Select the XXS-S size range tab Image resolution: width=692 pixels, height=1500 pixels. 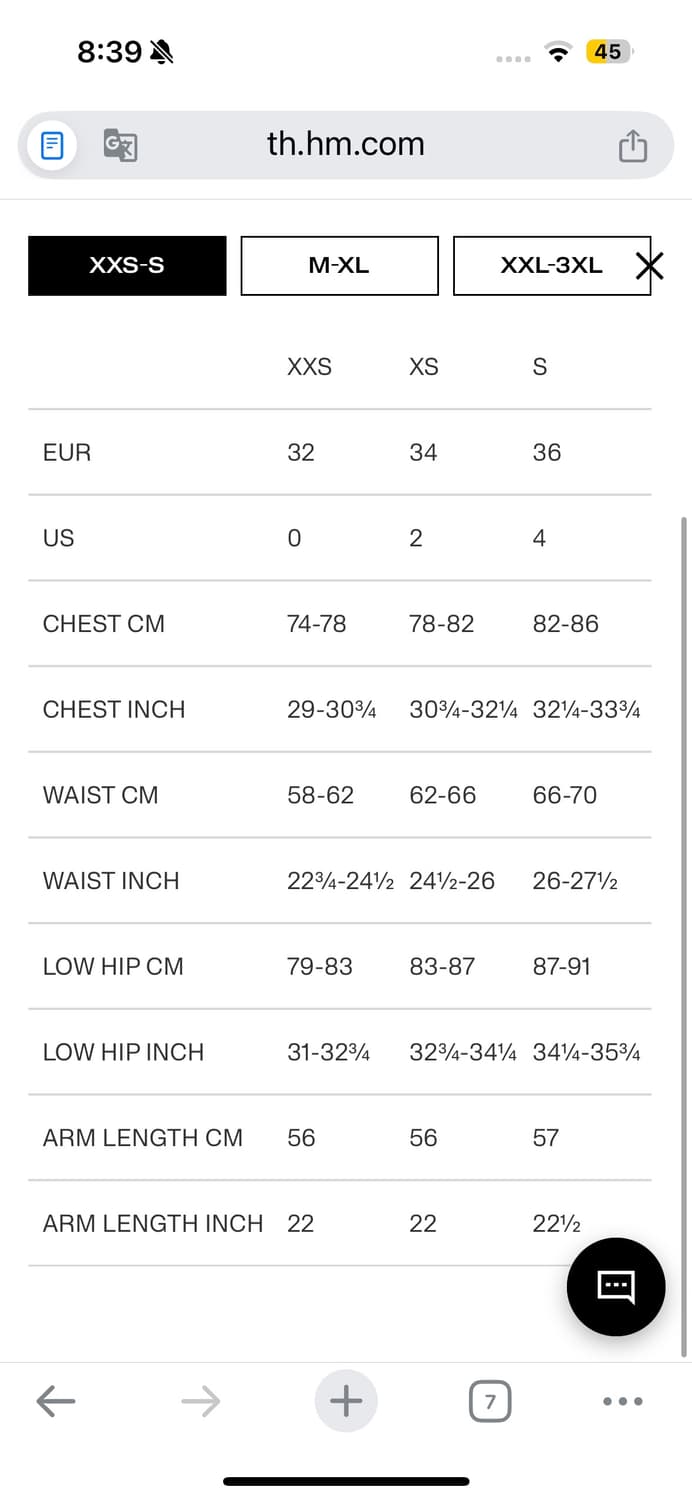[x=127, y=266]
